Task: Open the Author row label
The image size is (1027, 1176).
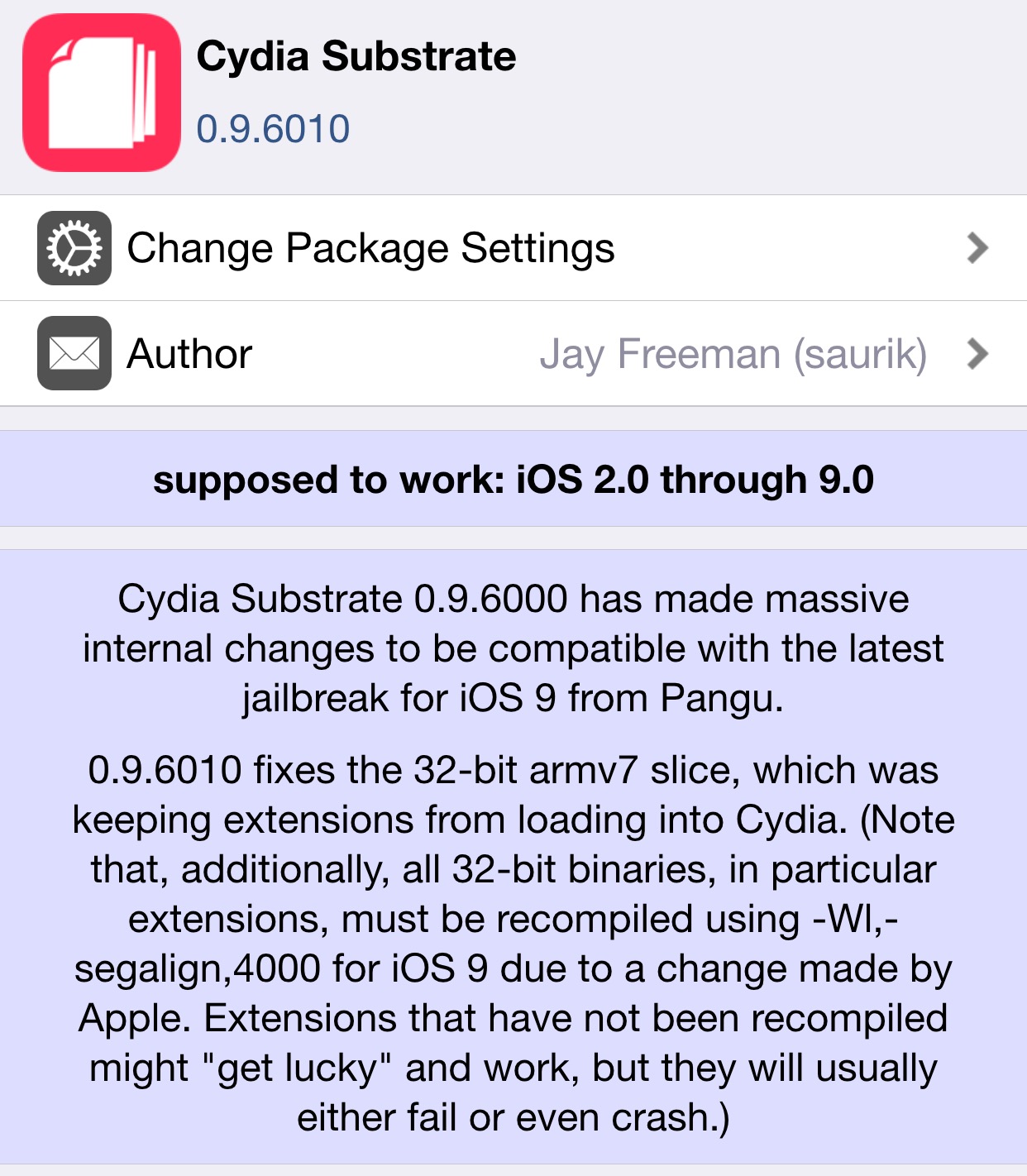Action: point(189,354)
